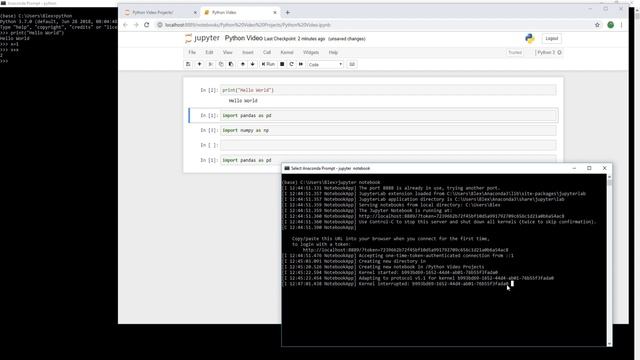Screen dimensions: 640x360
Task: Open a new browser tab
Action: [287, 13]
